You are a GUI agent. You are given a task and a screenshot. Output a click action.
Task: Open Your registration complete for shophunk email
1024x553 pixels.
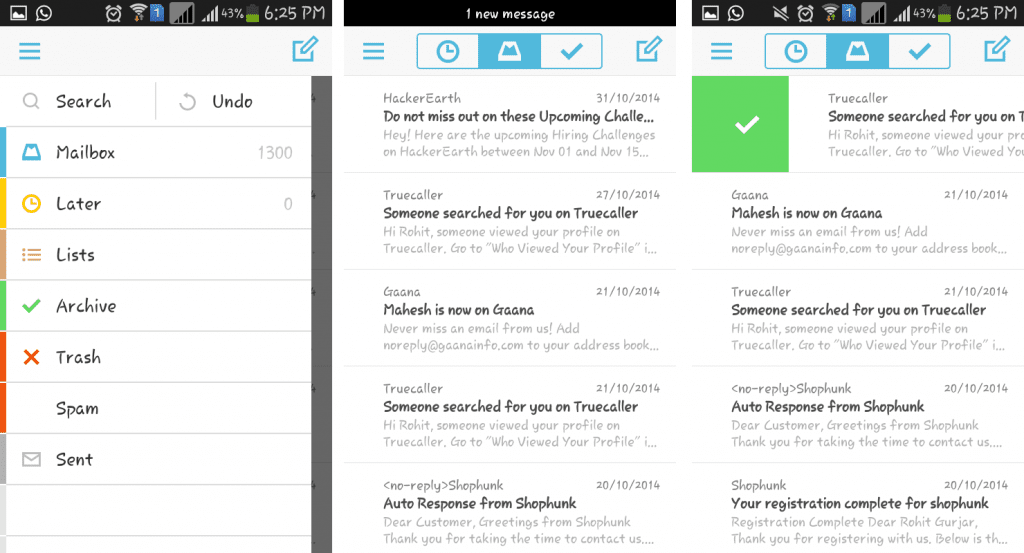click(858, 509)
